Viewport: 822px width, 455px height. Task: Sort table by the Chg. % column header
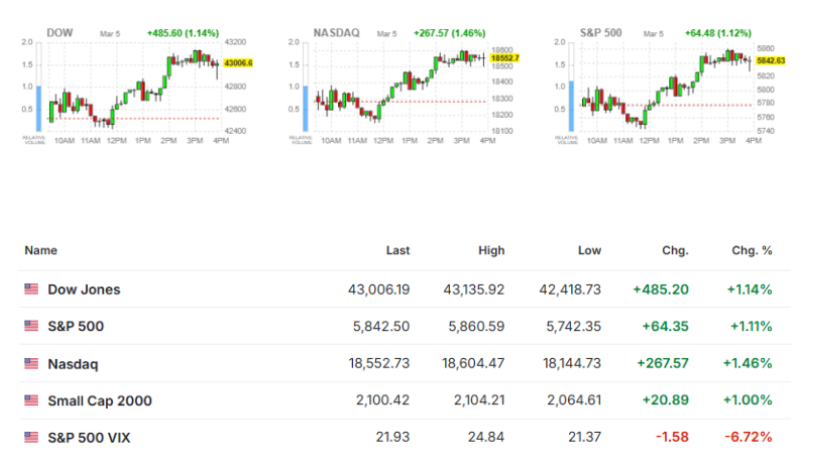(x=752, y=251)
